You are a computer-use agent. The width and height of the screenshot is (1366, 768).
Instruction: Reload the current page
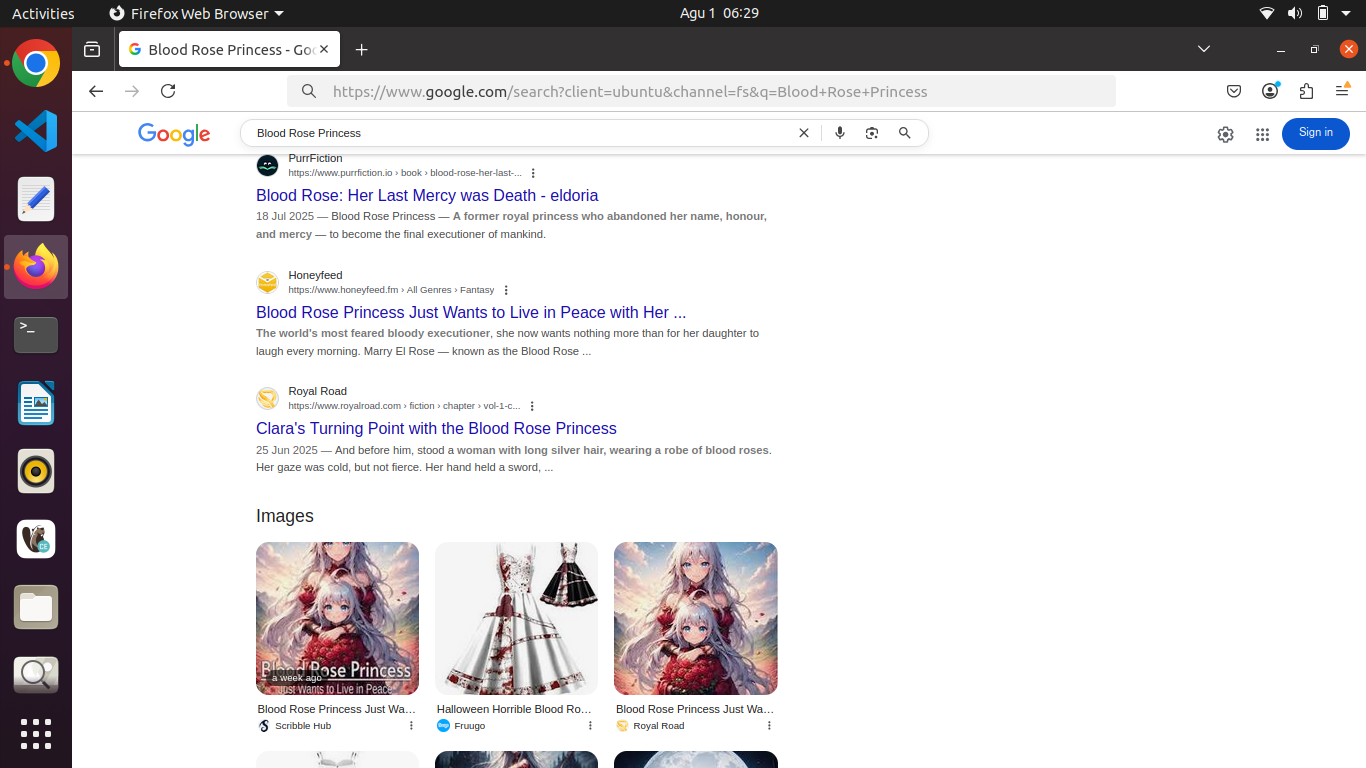coord(168,91)
